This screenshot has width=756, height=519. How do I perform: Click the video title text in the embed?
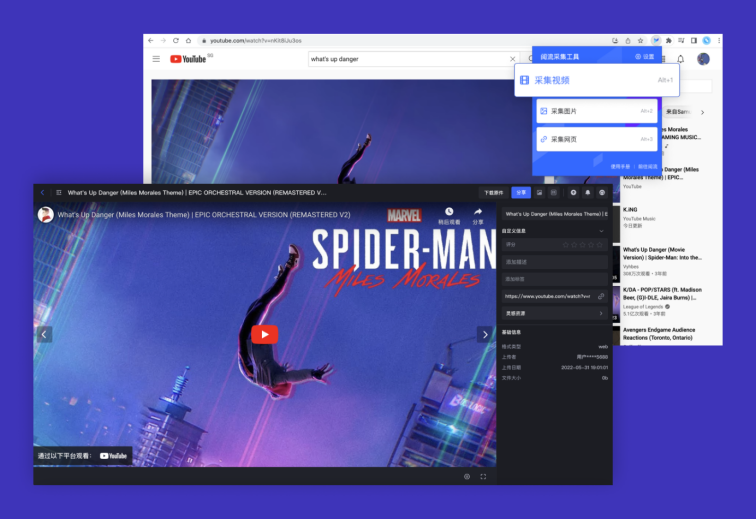point(204,215)
